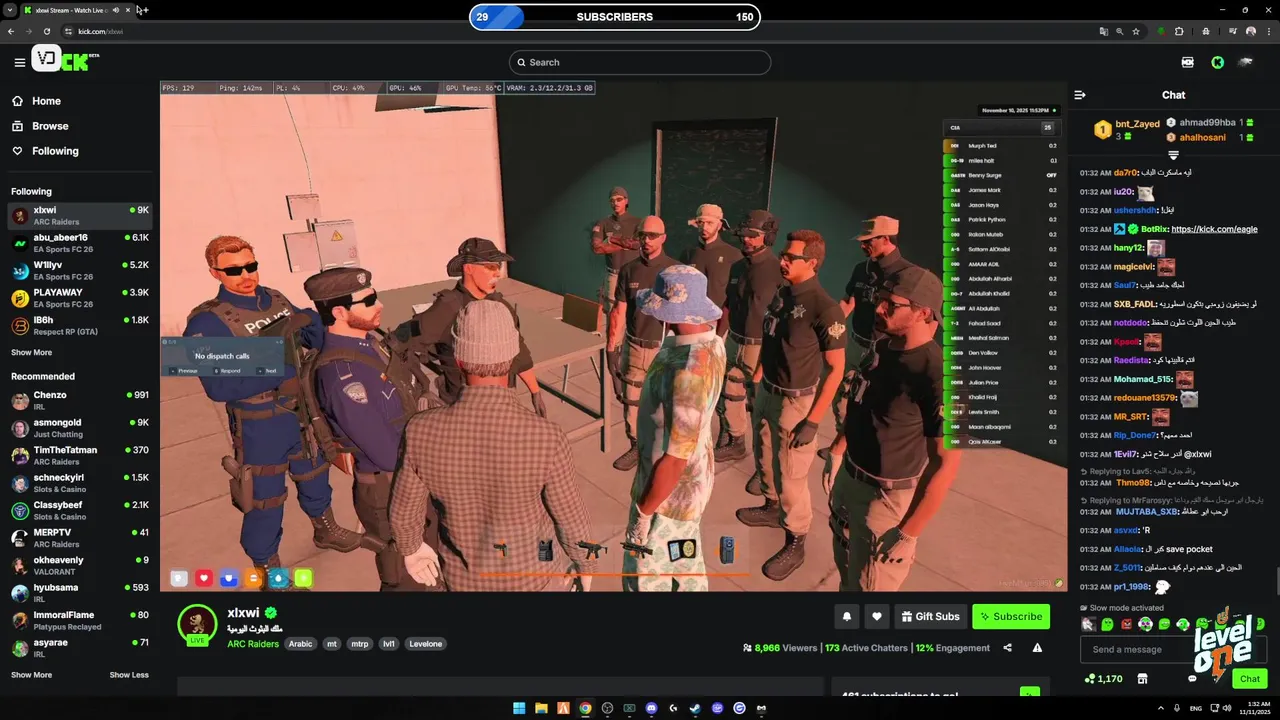Open File Explorer on taskbar

coord(541,708)
